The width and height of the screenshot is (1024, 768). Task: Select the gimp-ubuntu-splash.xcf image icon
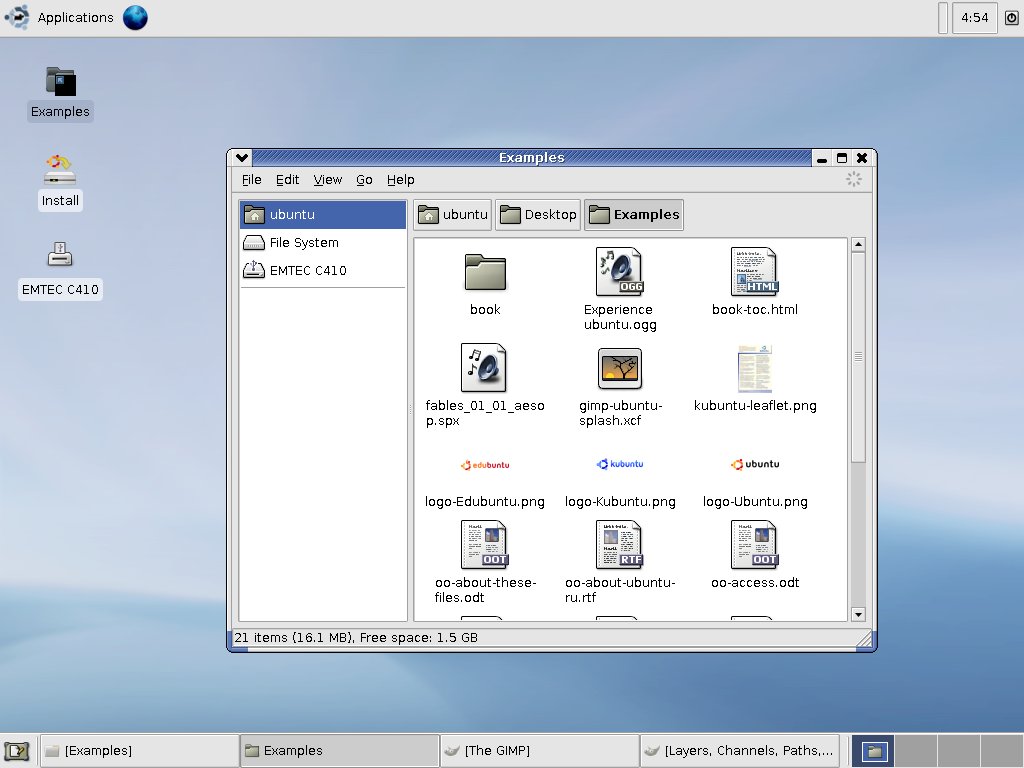620,368
